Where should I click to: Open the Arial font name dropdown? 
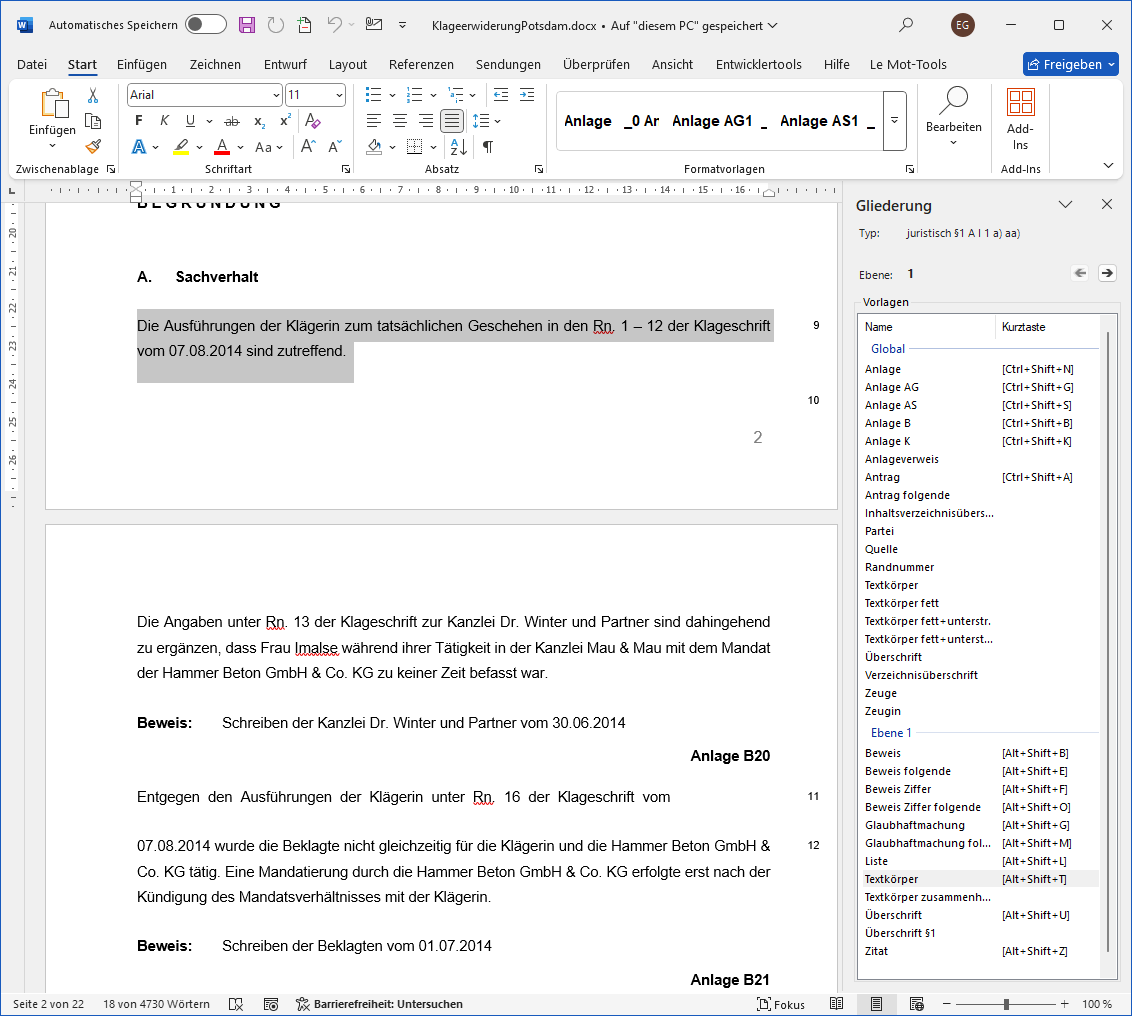click(x=276, y=95)
